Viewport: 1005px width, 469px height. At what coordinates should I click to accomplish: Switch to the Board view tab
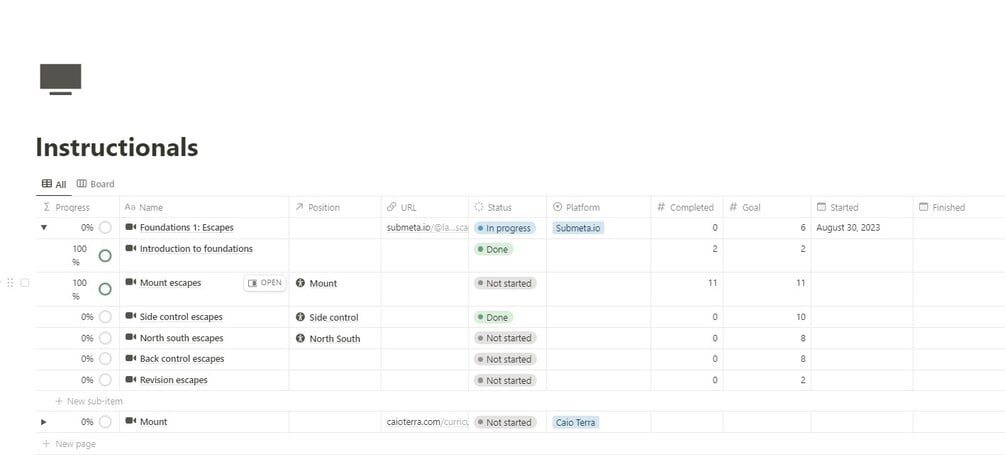96,184
